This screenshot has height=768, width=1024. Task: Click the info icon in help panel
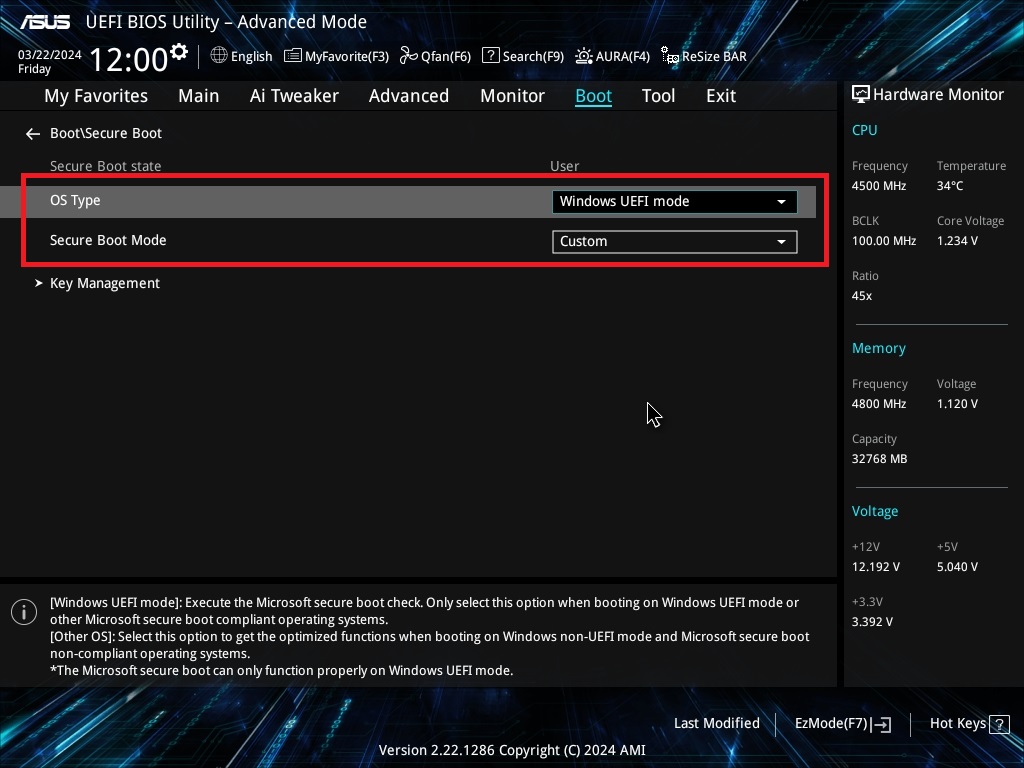[x=24, y=613]
